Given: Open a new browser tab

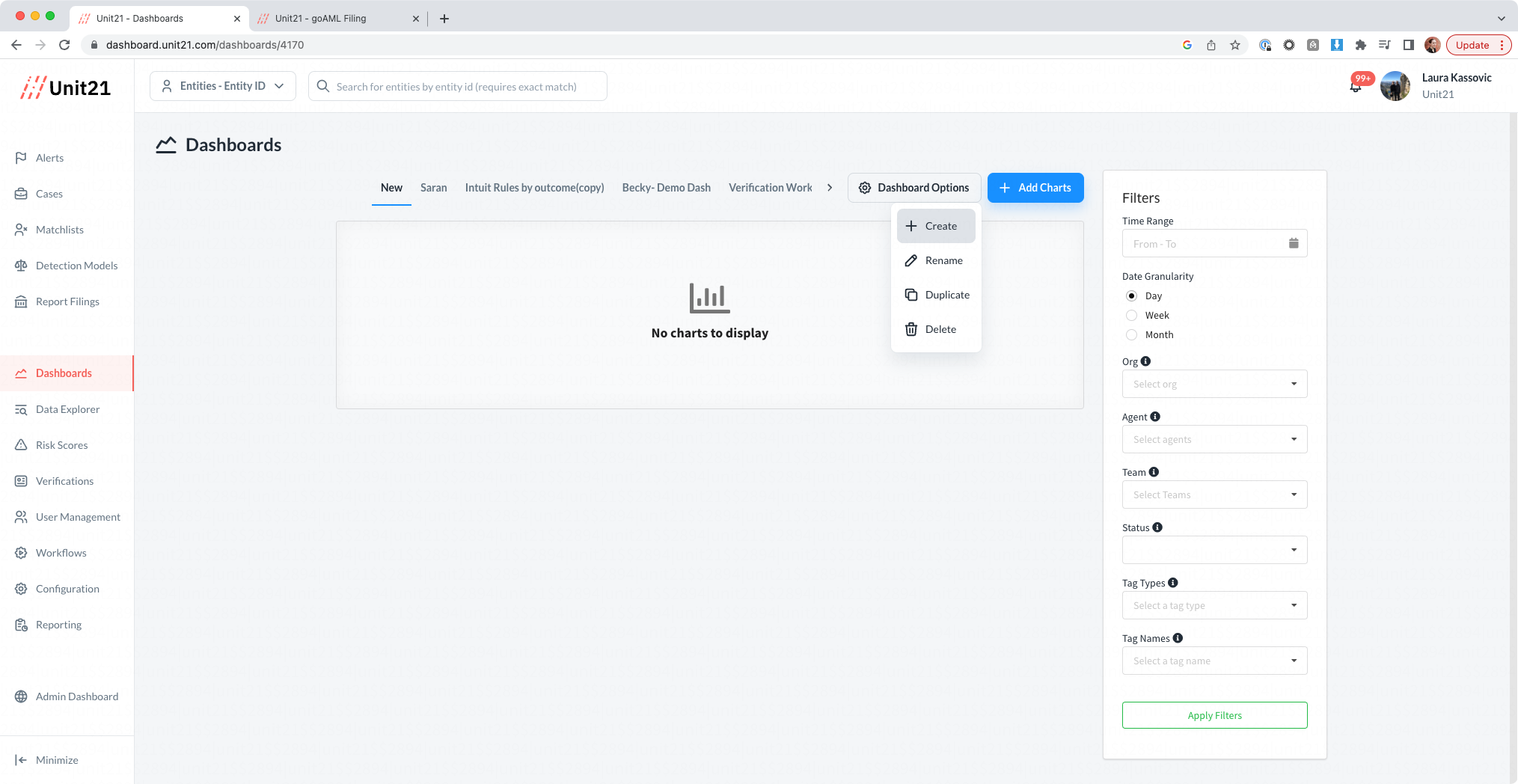Looking at the screenshot, I should (444, 19).
